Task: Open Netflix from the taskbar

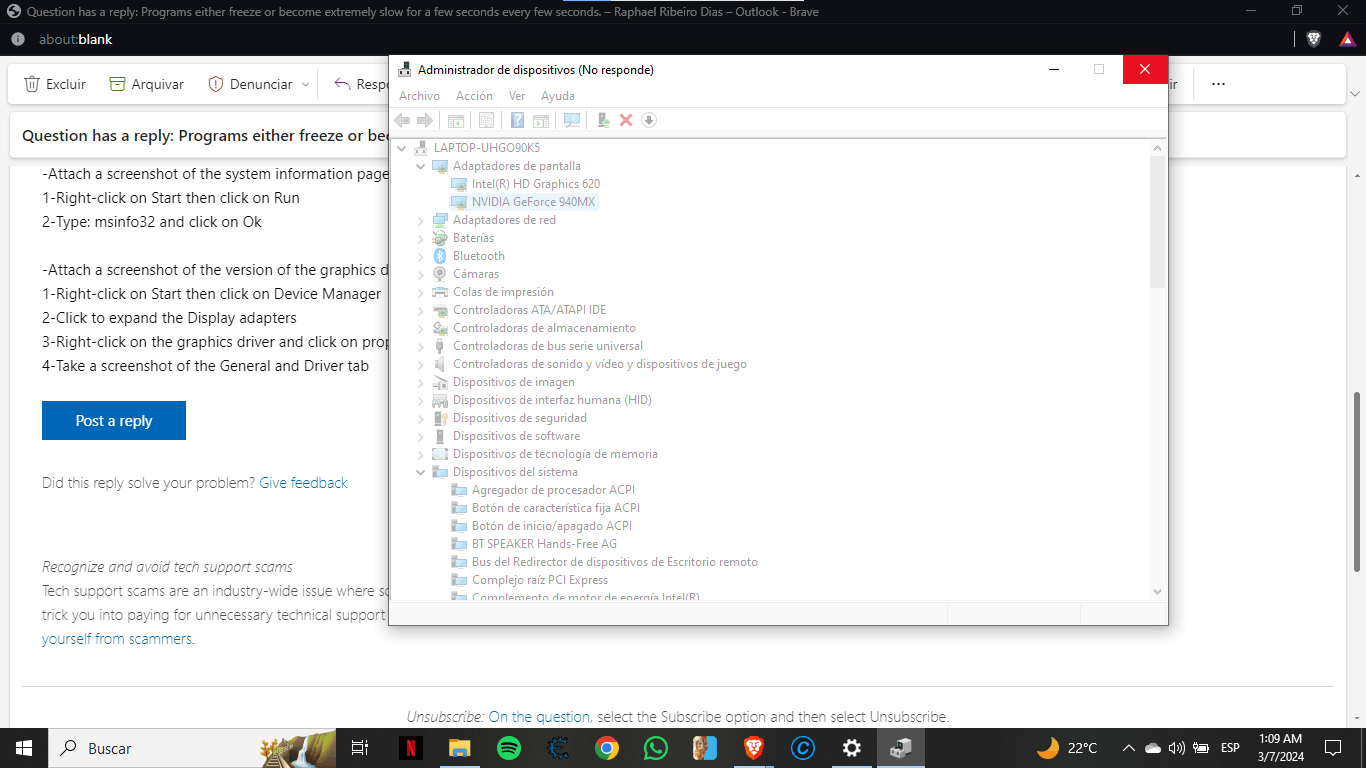Action: [410, 748]
